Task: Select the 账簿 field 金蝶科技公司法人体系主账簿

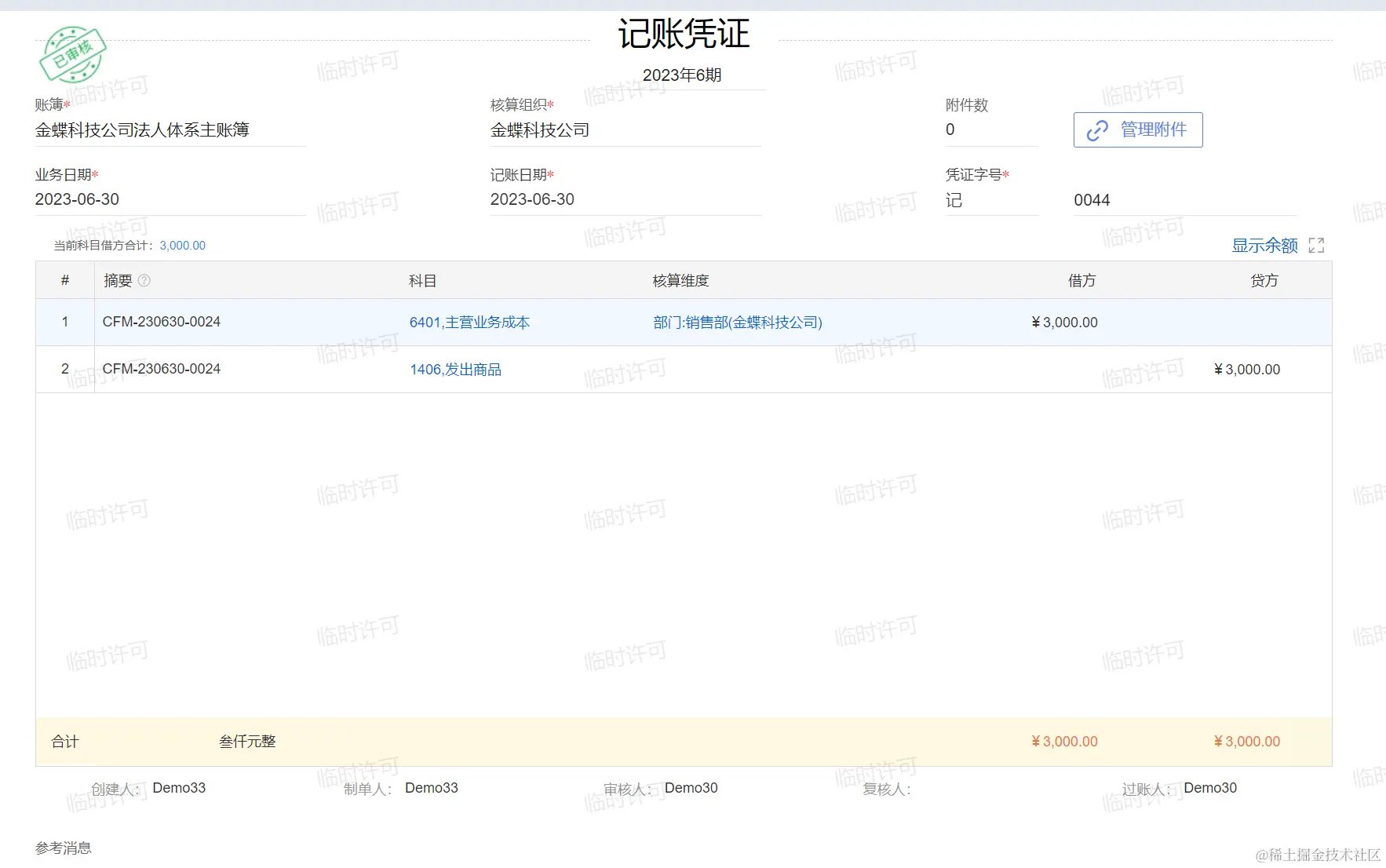Action: click(x=170, y=130)
